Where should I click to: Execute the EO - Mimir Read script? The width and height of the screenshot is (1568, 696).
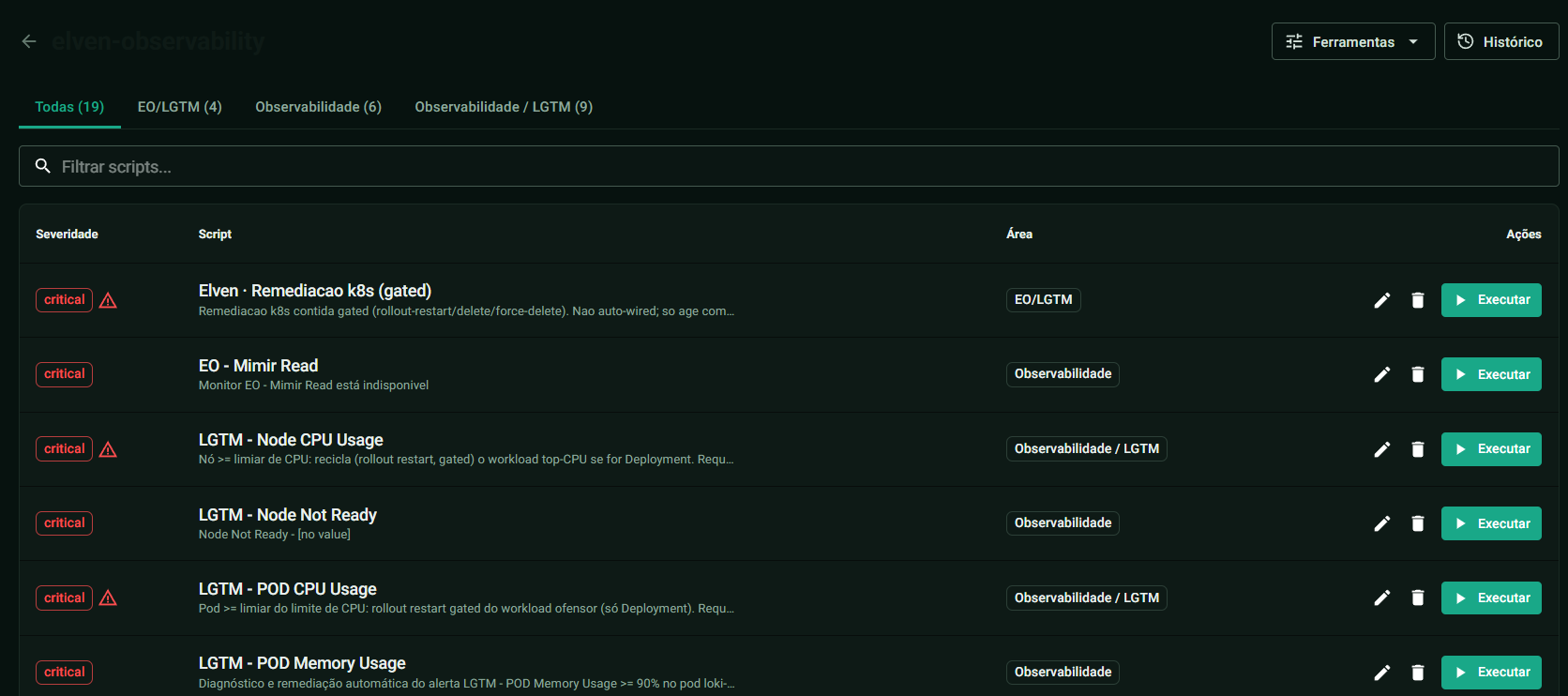point(1491,374)
